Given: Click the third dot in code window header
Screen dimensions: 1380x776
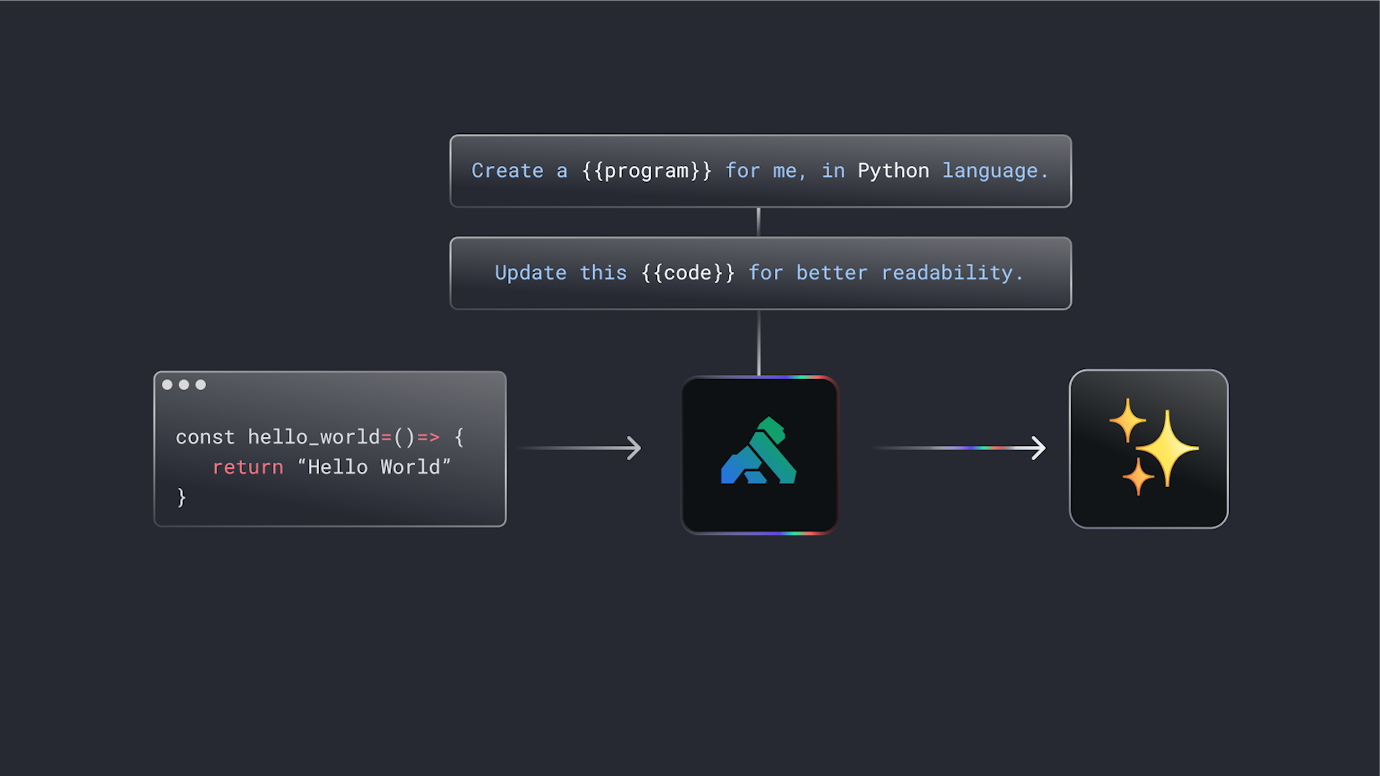Looking at the screenshot, I should tap(201, 385).
